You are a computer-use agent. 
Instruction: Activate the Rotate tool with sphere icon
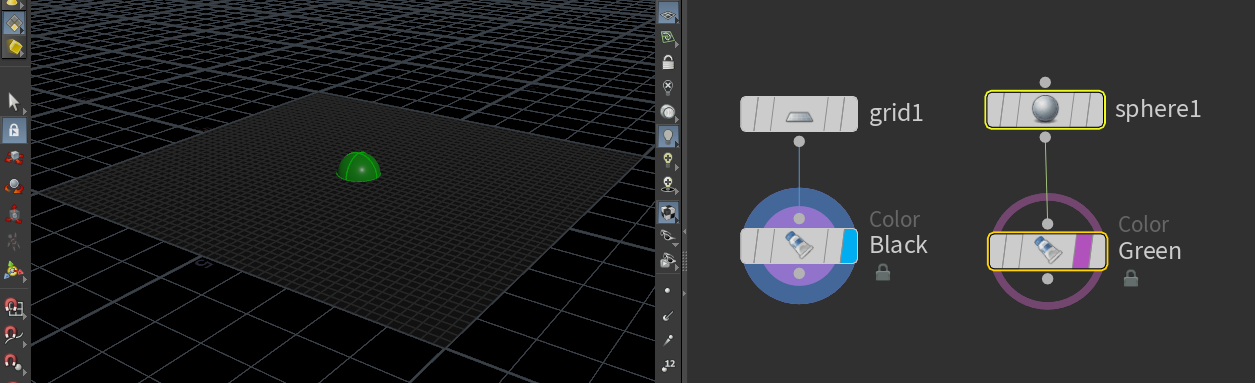click(x=14, y=186)
